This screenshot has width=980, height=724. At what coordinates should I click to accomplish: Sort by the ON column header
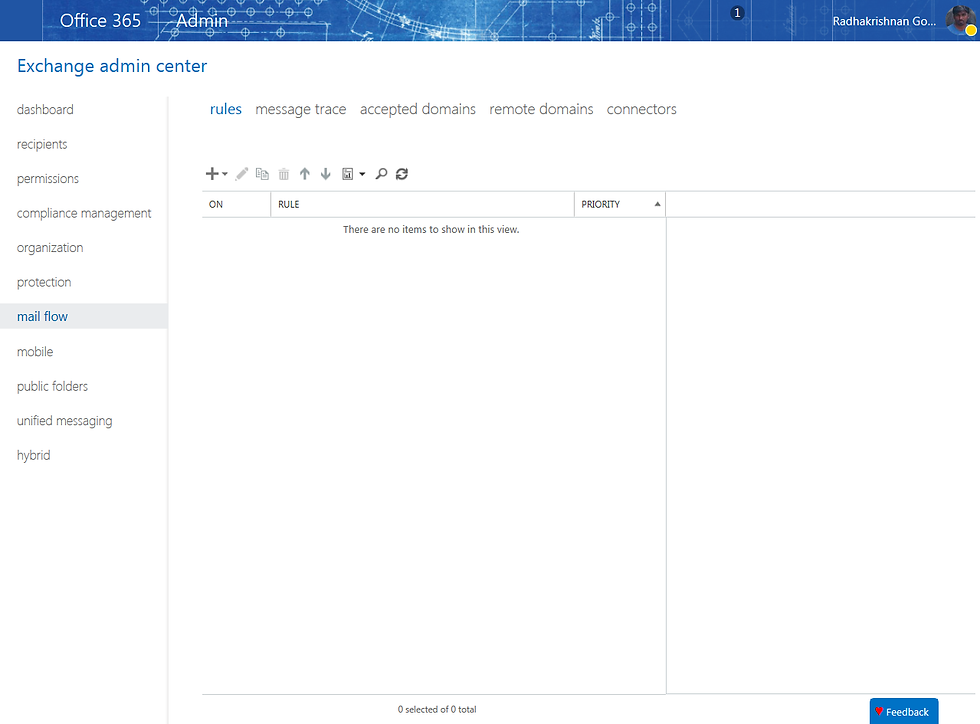[236, 204]
